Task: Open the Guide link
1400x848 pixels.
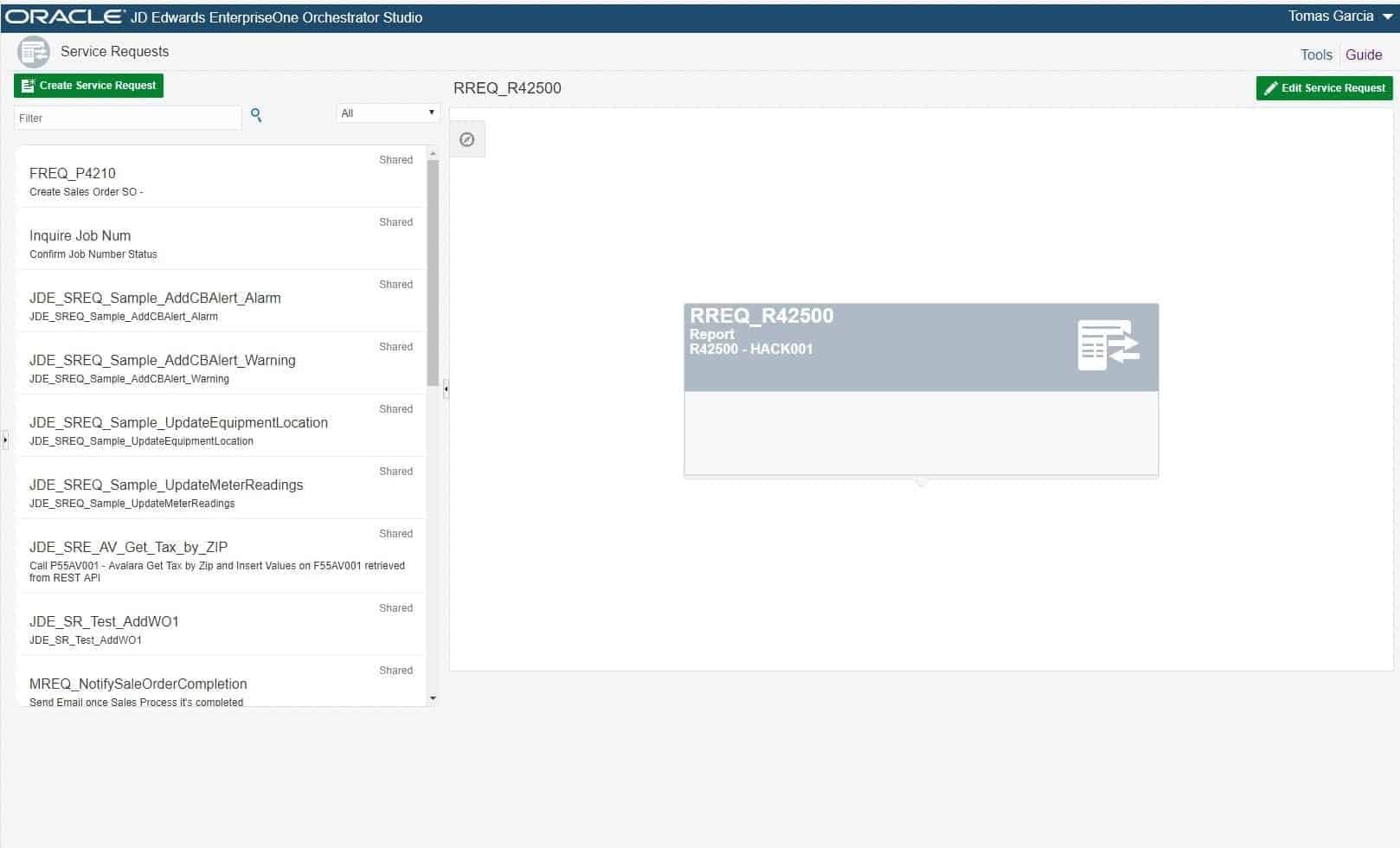Action: tap(1364, 55)
